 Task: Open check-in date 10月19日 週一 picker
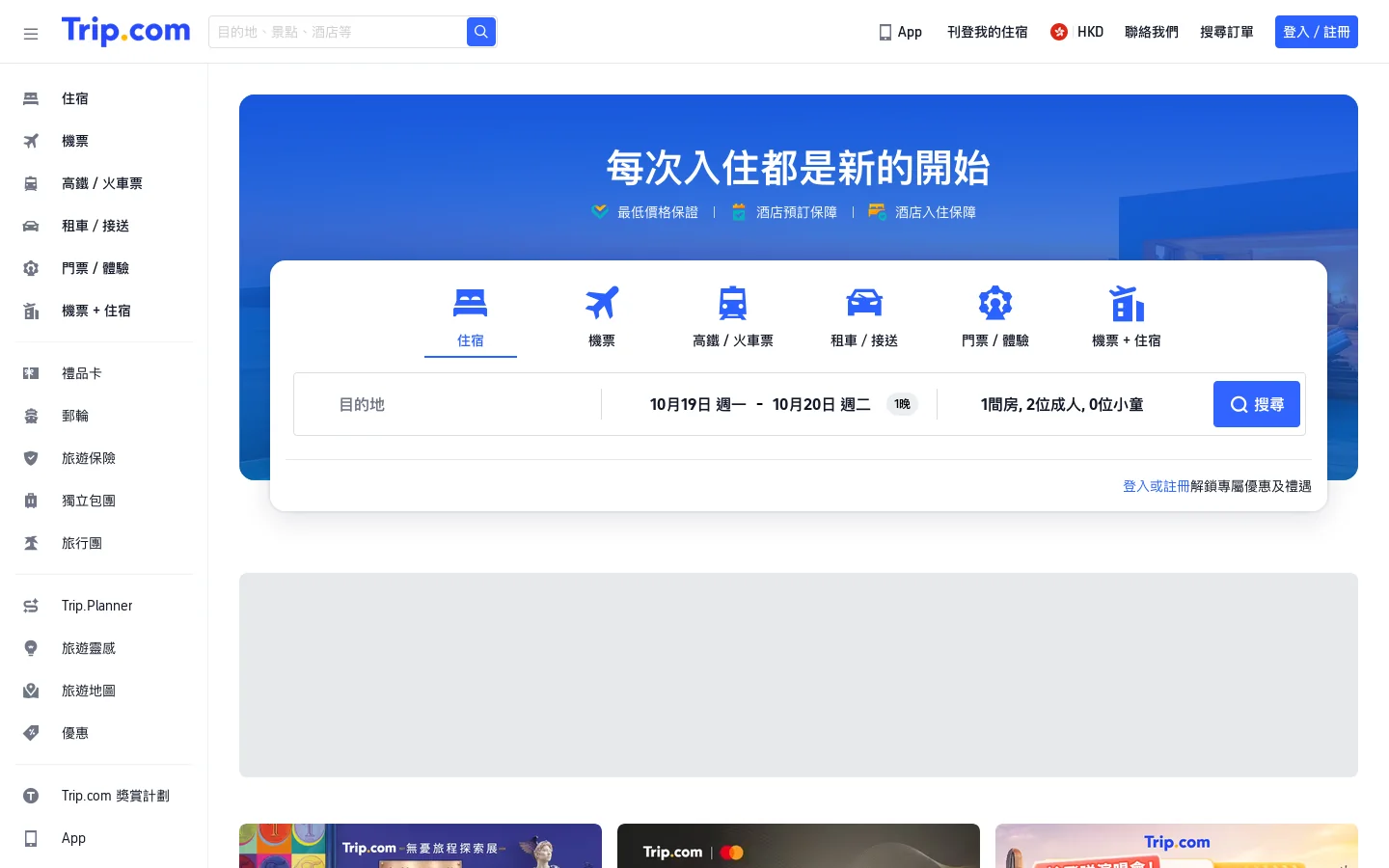pos(698,404)
